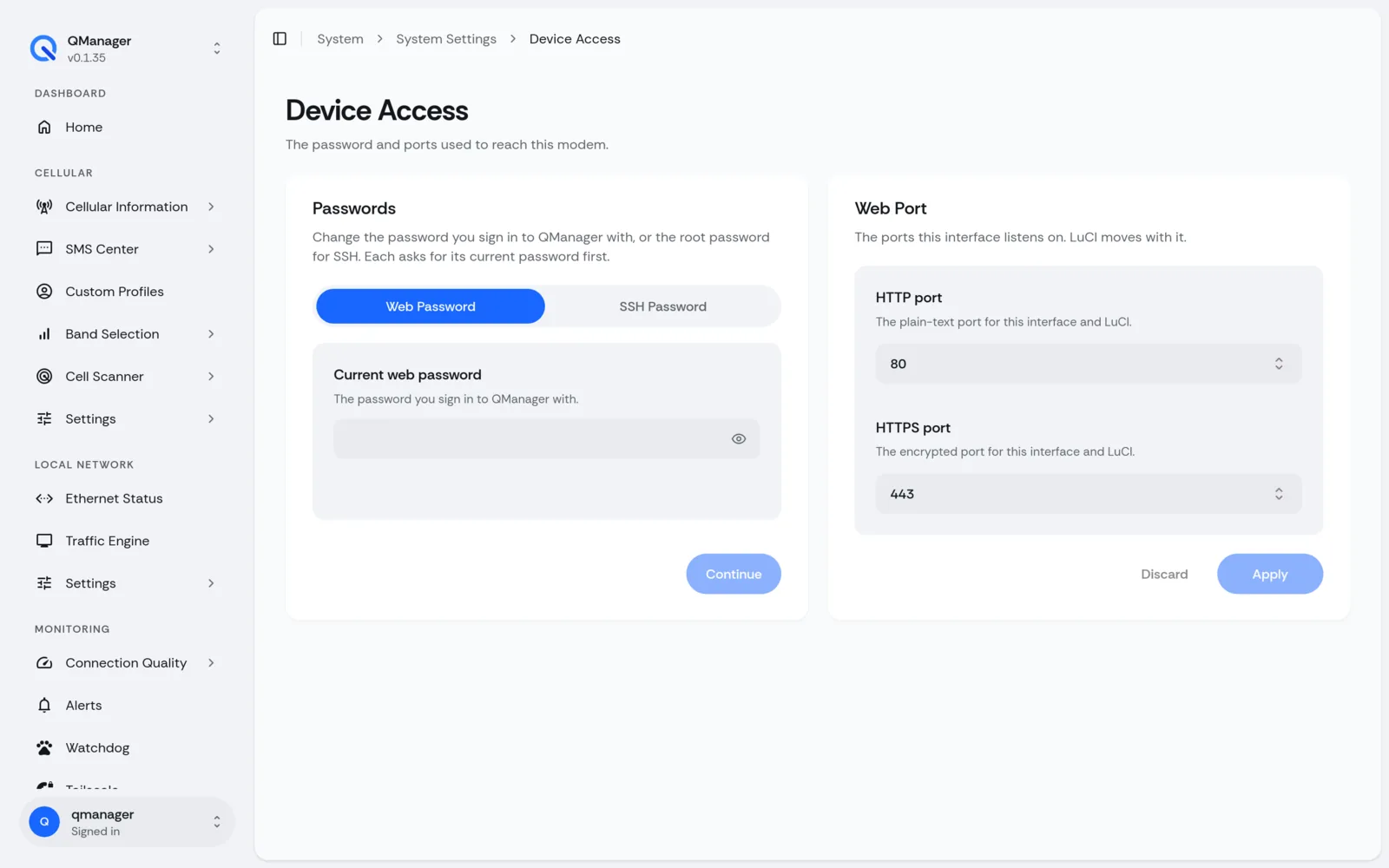Open the System Settings breadcrumb
Screen dimensions: 1389x868
(446, 39)
